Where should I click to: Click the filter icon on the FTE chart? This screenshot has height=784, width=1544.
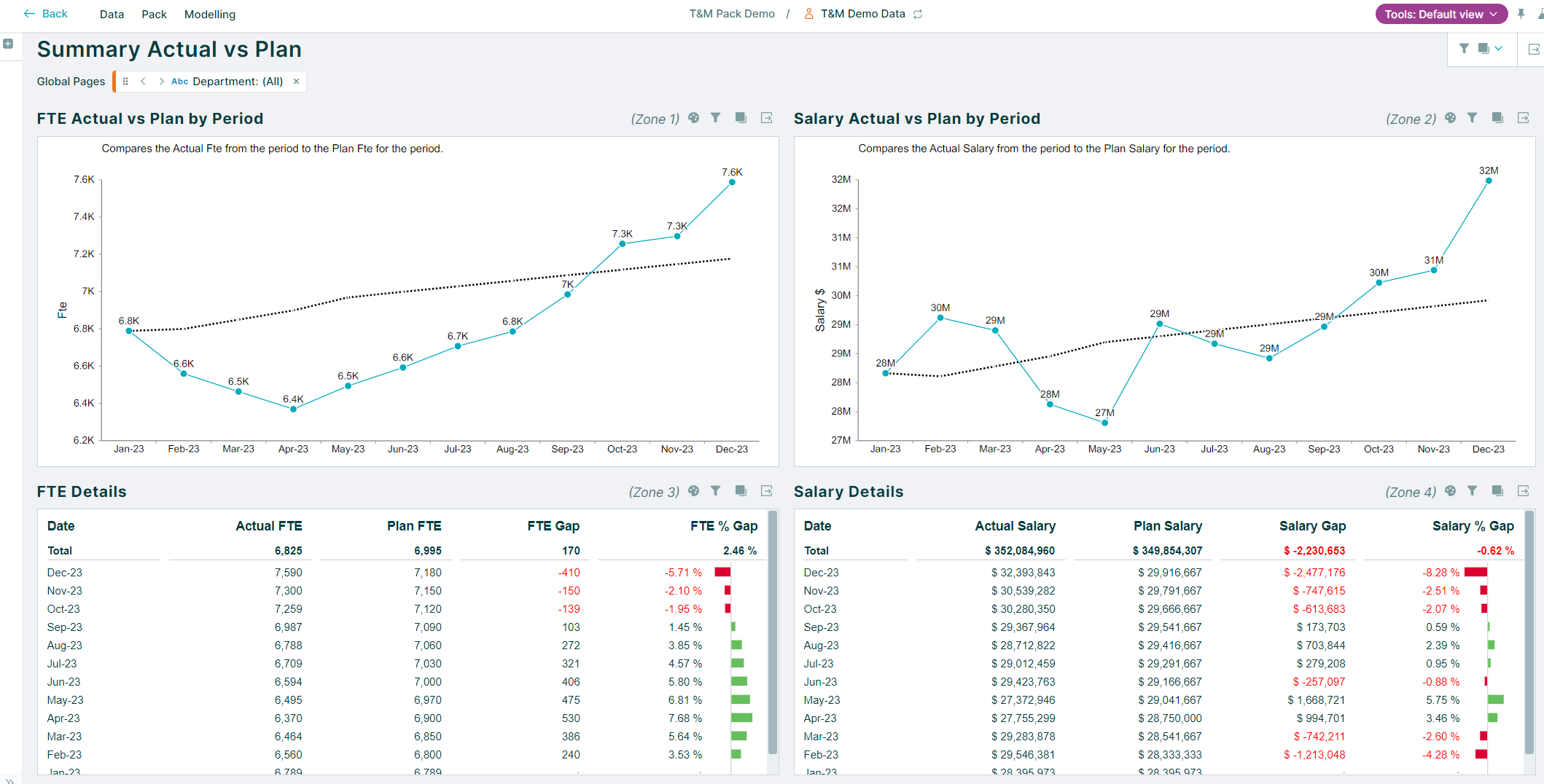tap(716, 117)
